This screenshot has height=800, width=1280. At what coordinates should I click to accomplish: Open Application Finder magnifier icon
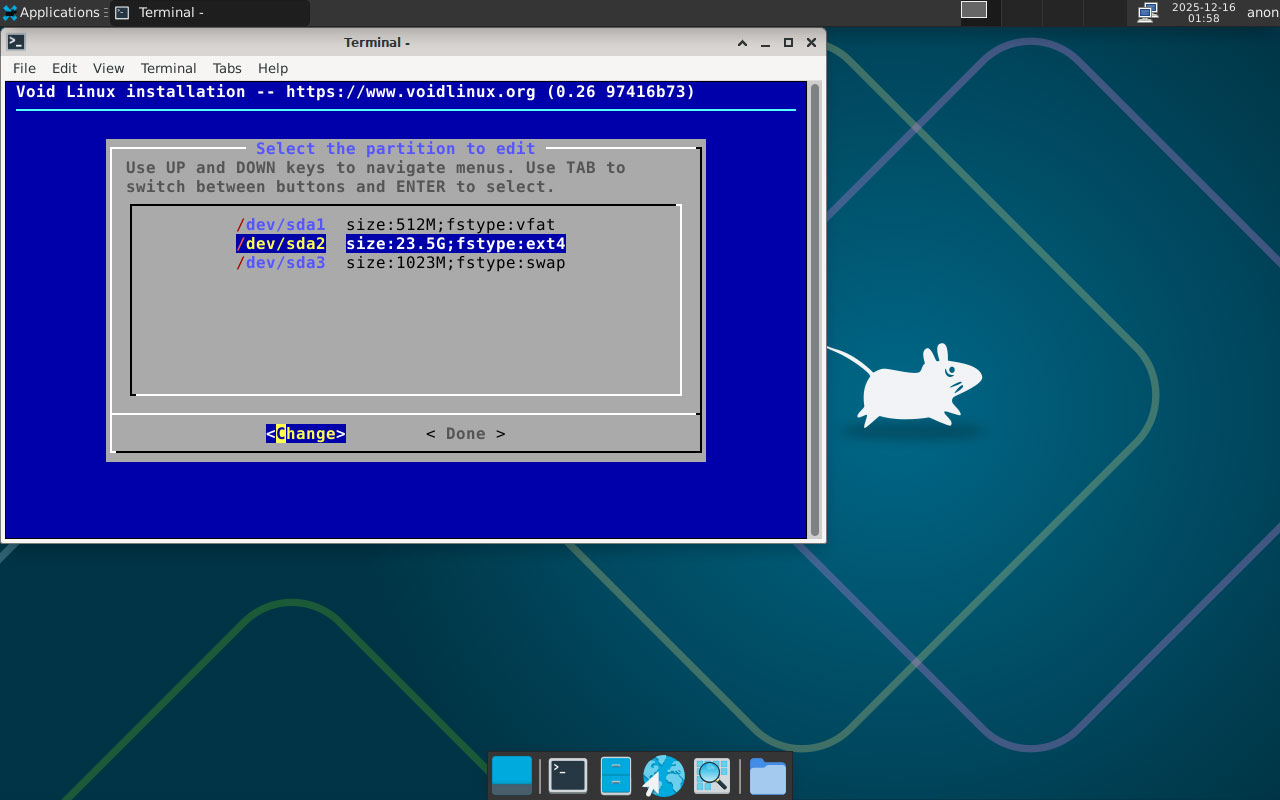tap(712, 776)
